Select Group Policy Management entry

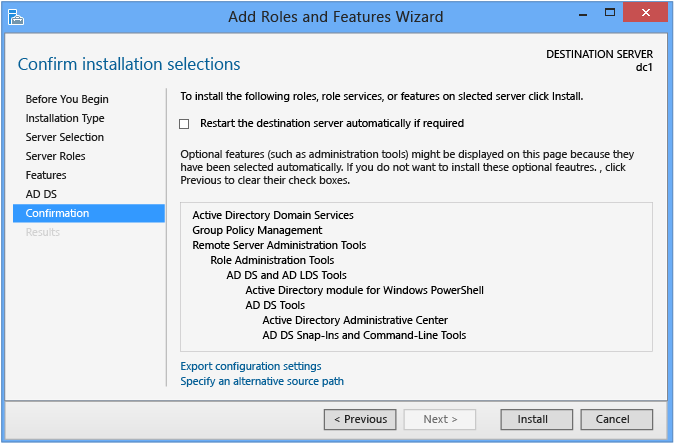click(x=257, y=230)
